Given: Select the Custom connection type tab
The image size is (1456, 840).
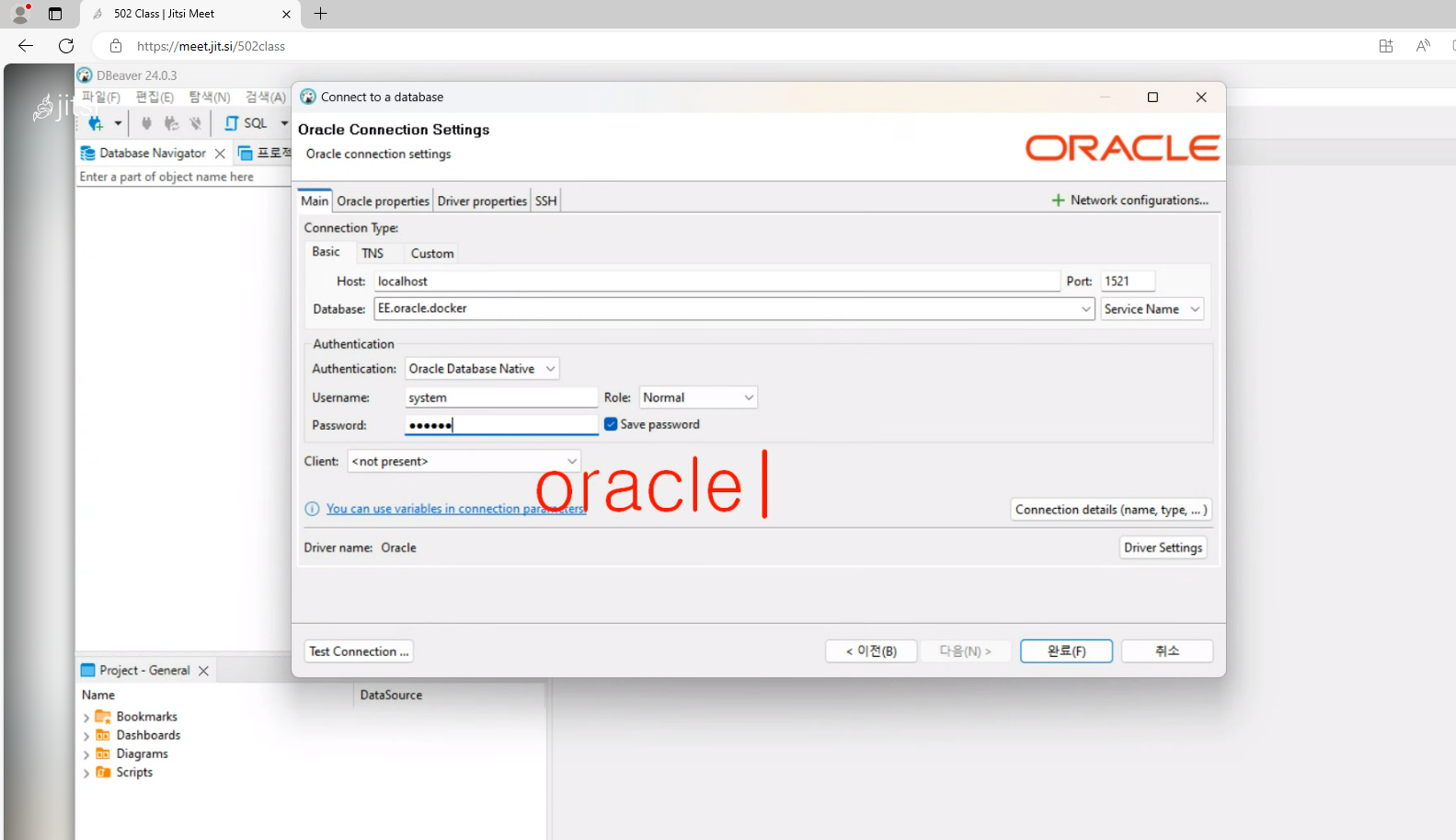Looking at the screenshot, I should point(432,253).
